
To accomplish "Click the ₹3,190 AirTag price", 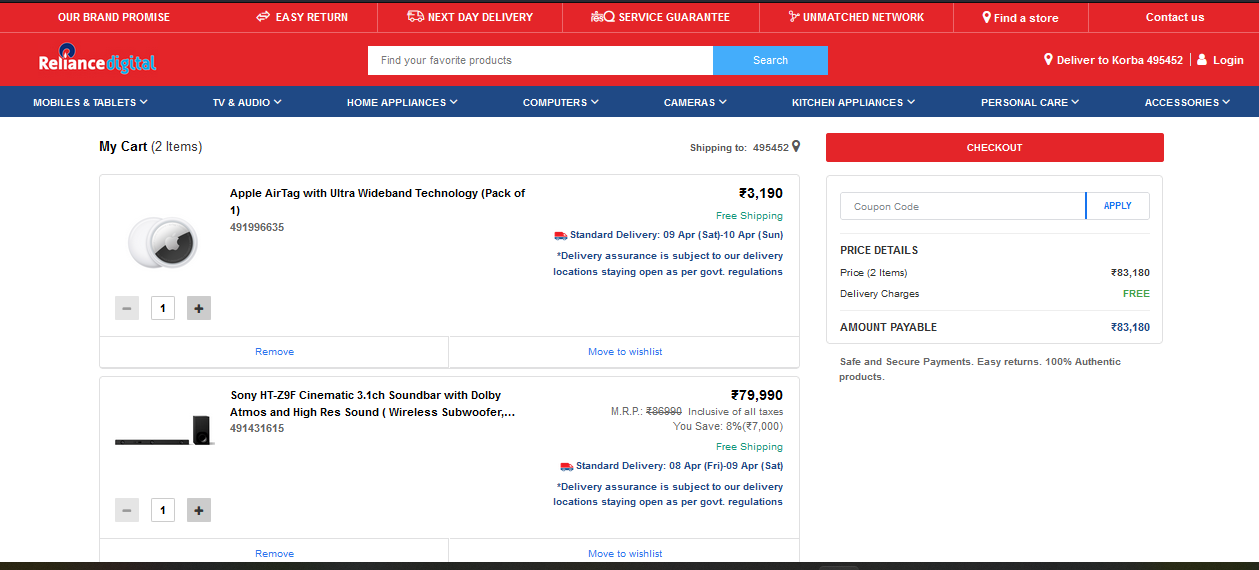I will click(761, 193).
